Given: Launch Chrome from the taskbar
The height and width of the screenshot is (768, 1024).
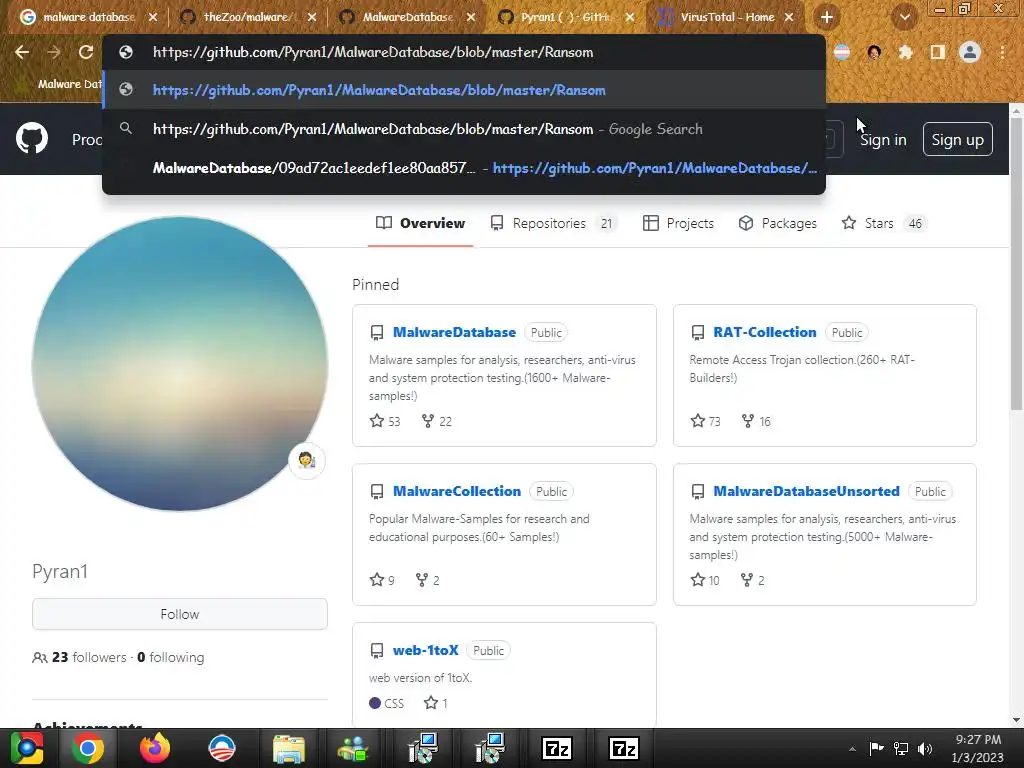Looking at the screenshot, I should [88, 748].
